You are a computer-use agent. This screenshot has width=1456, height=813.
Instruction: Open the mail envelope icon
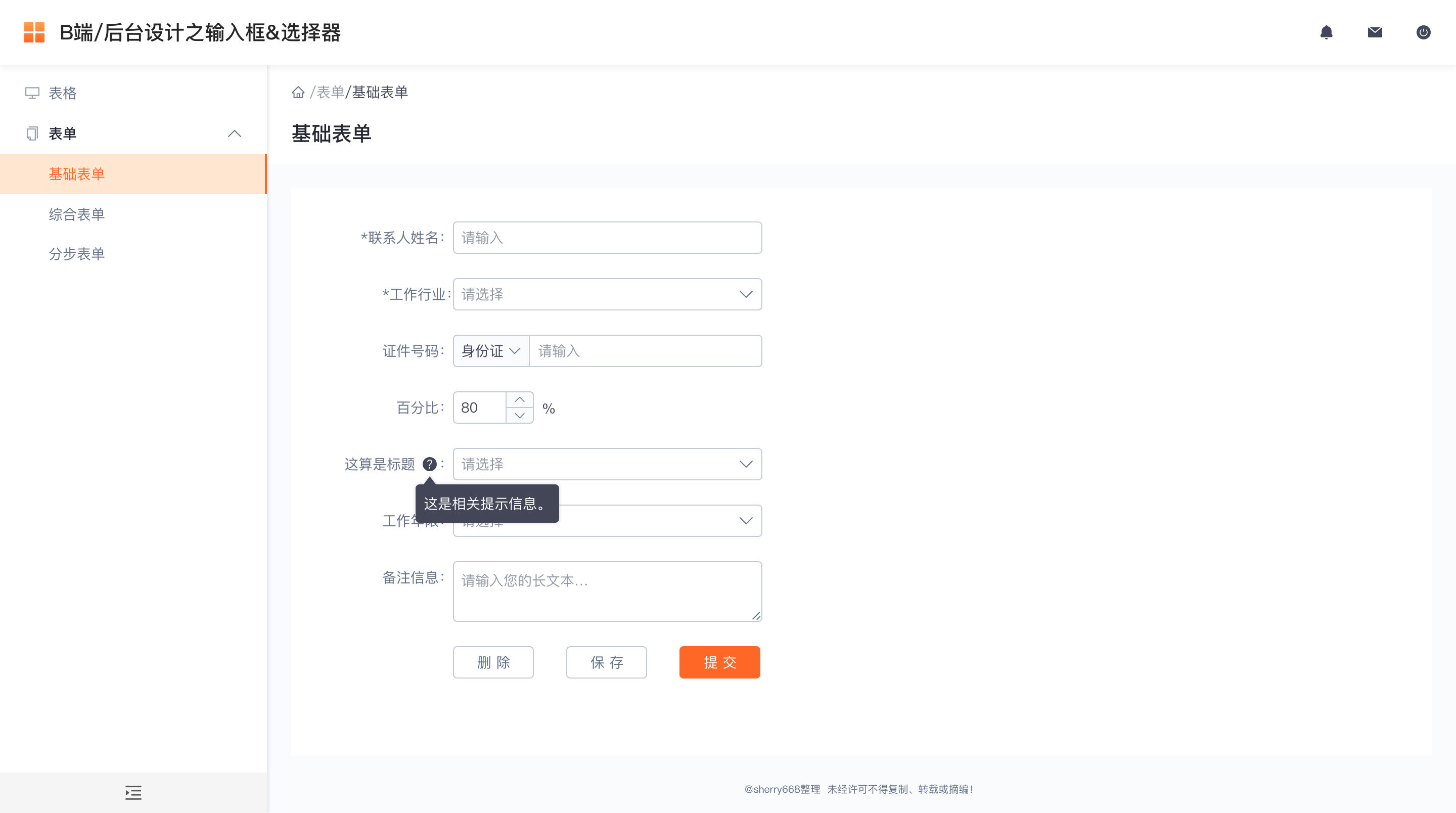click(1375, 32)
